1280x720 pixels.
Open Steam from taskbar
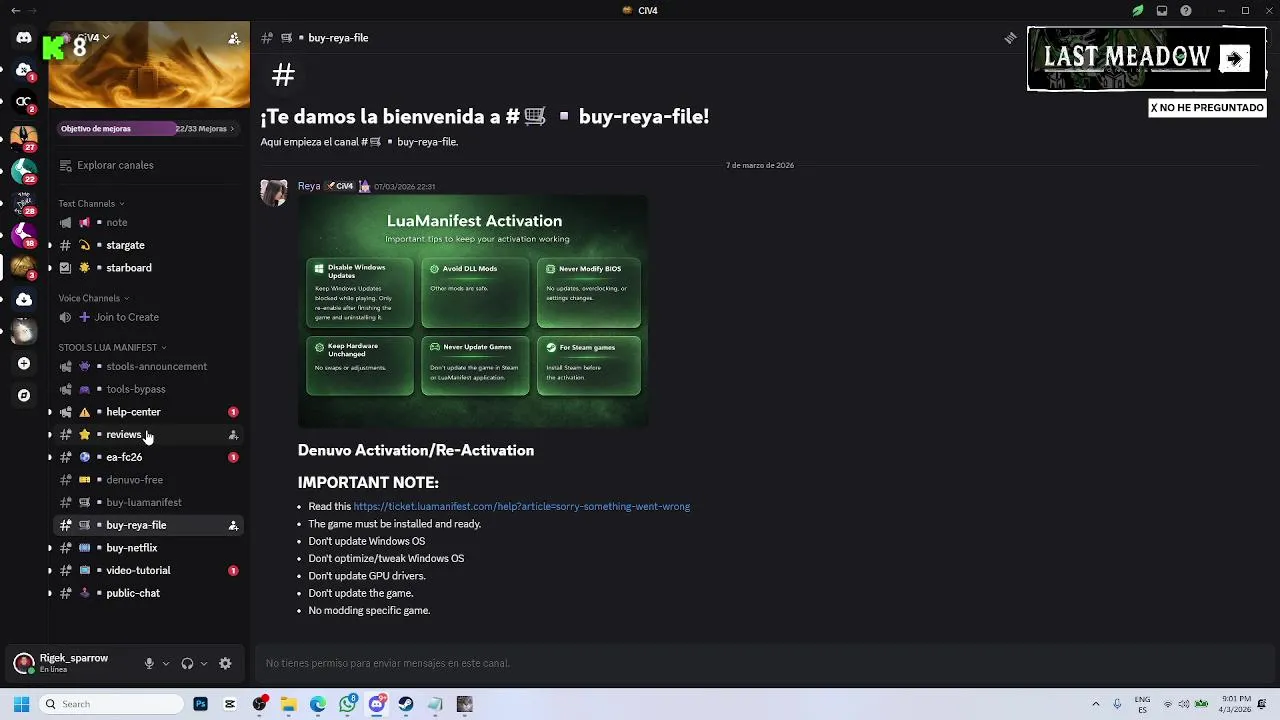point(406,704)
